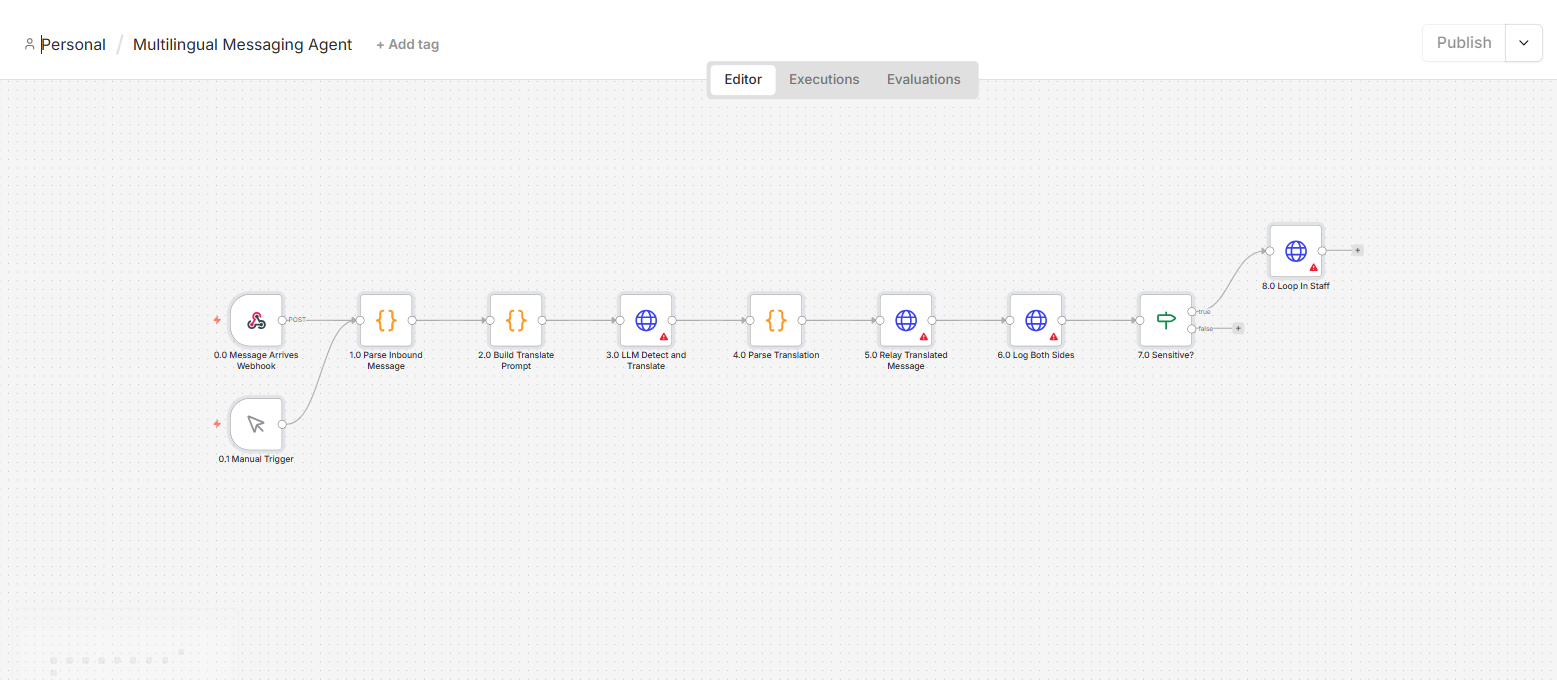Open the Parse Translation code node
The width and height of the screenshot is (1557, 680).
tap(776, 320)
